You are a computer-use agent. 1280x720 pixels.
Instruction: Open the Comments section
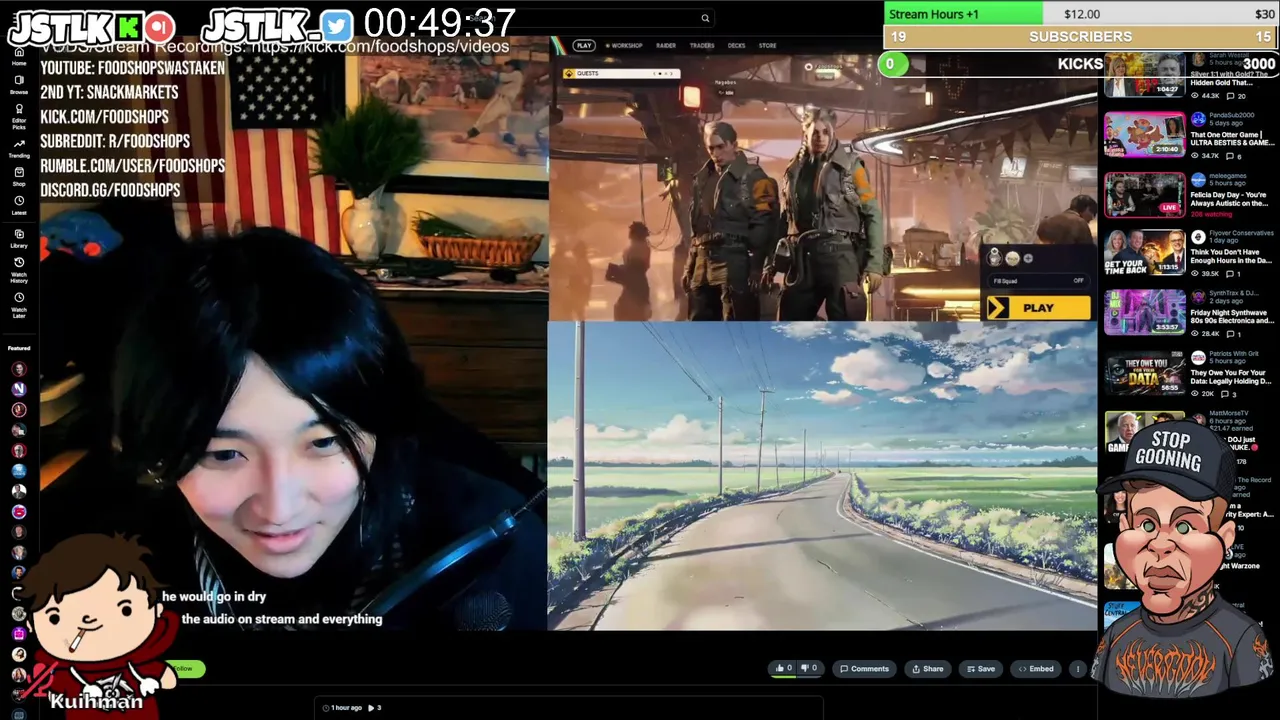(864, 668)
